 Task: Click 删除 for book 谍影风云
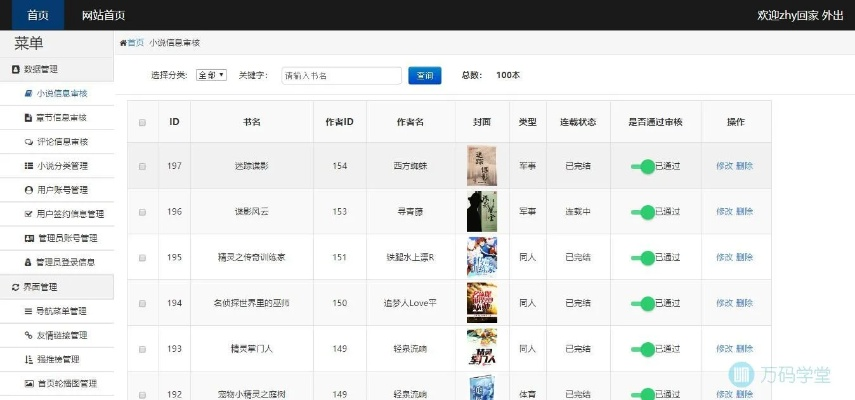coord(744,211)
